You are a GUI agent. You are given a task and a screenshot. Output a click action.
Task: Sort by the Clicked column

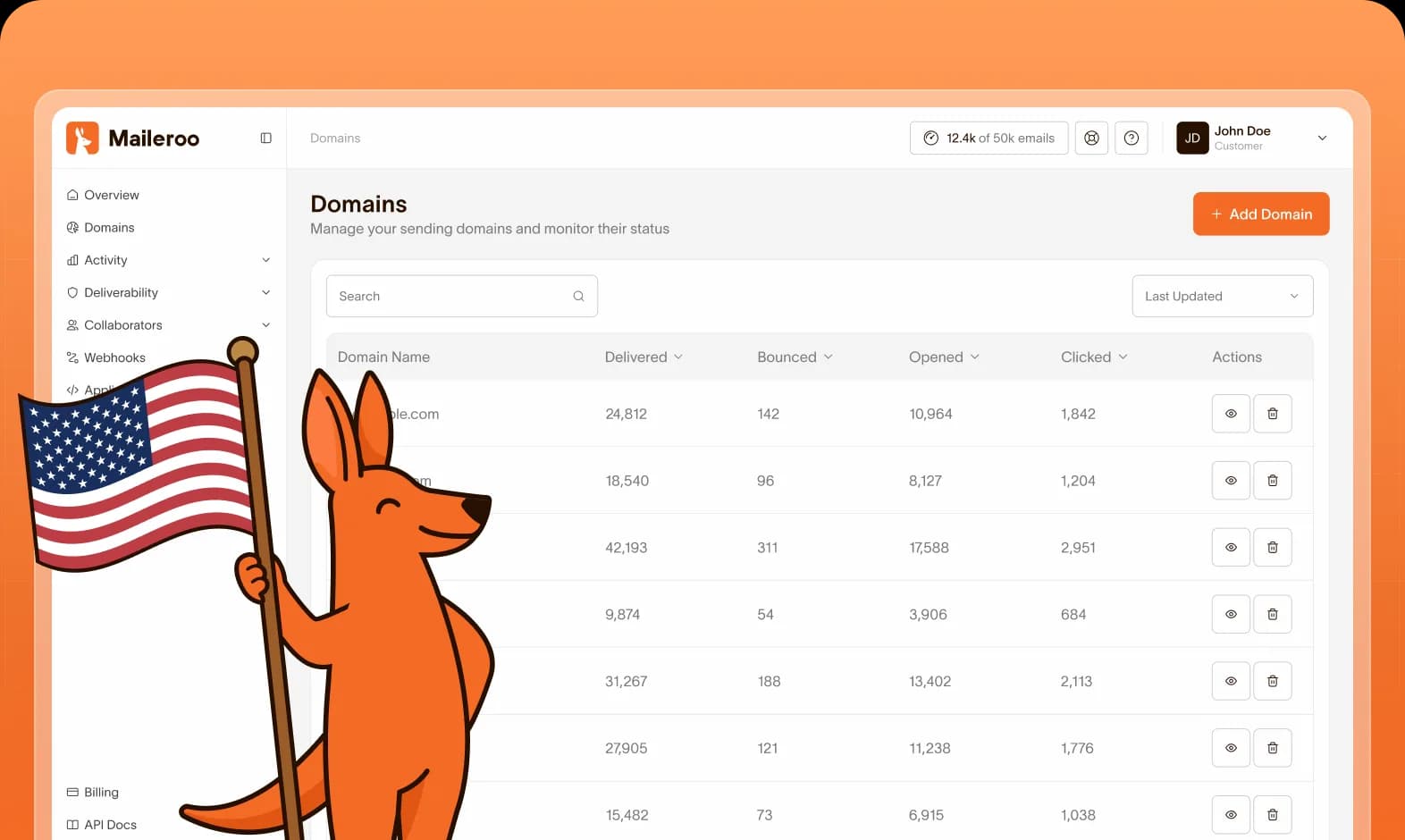pyautogui.click(x=1094, y=357)
